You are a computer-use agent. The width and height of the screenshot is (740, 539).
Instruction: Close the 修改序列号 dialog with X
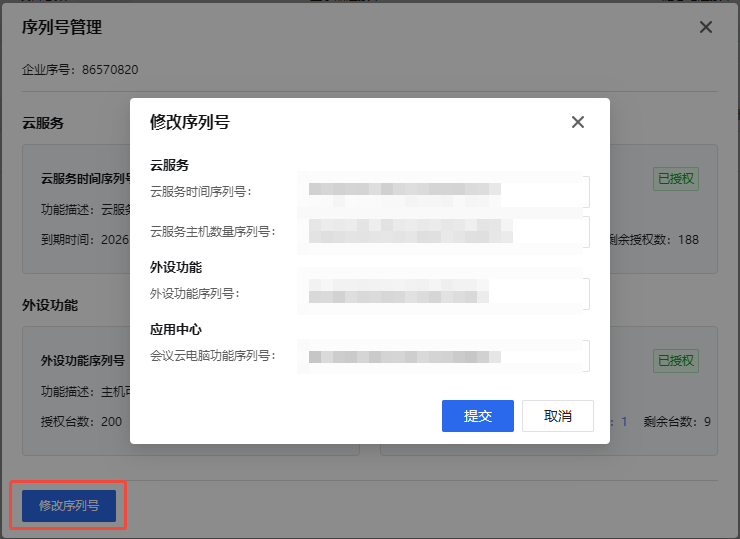[577, 122]
